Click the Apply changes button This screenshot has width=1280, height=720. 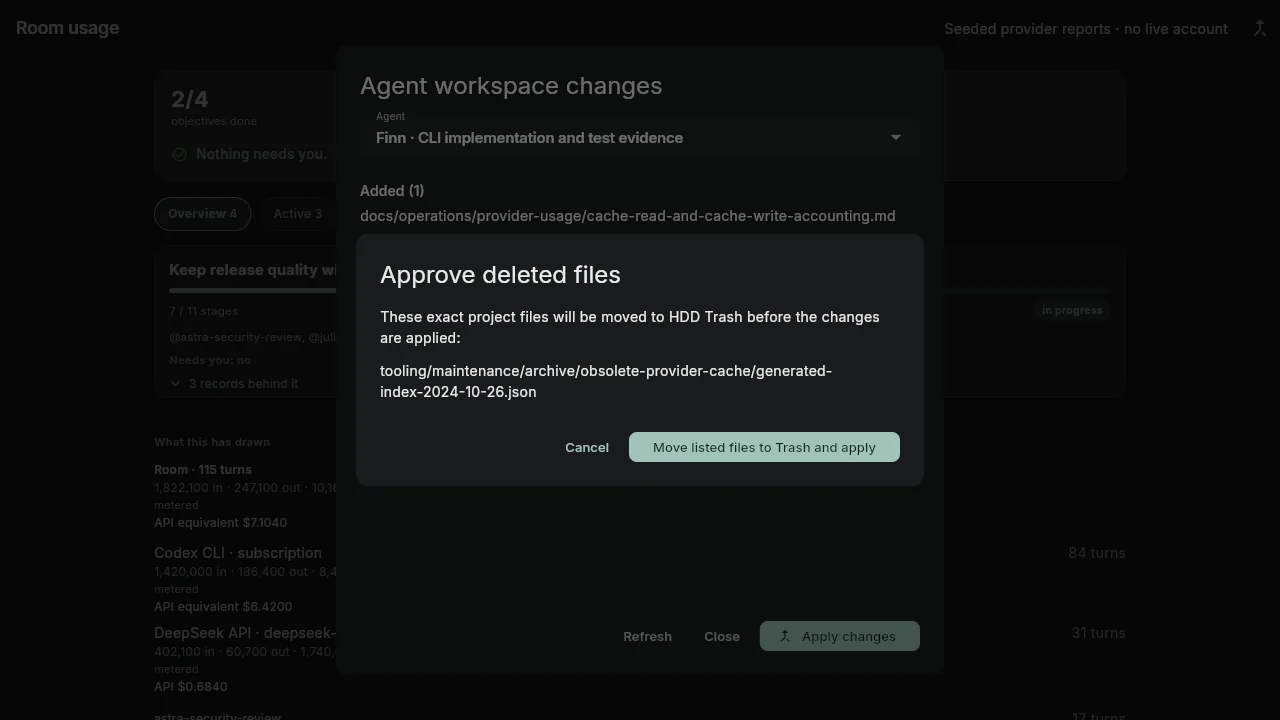[840, 636]
